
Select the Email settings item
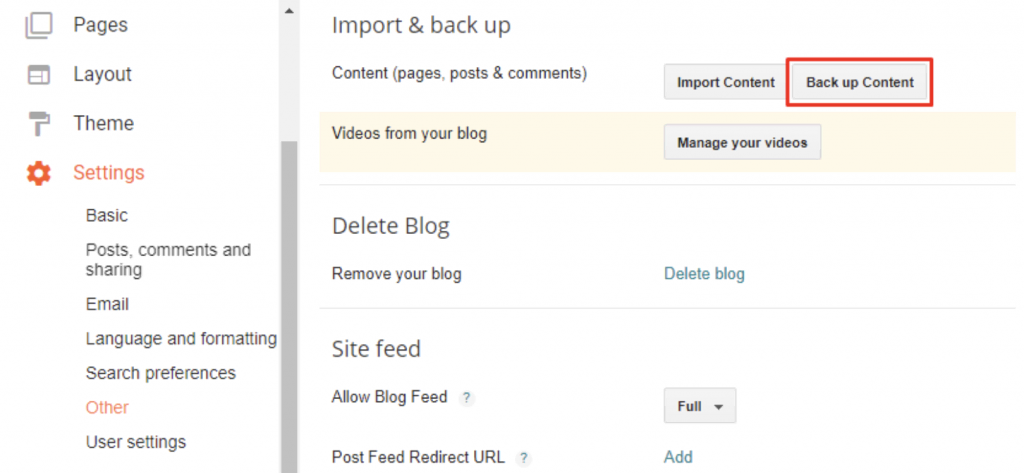coord(107,304)
